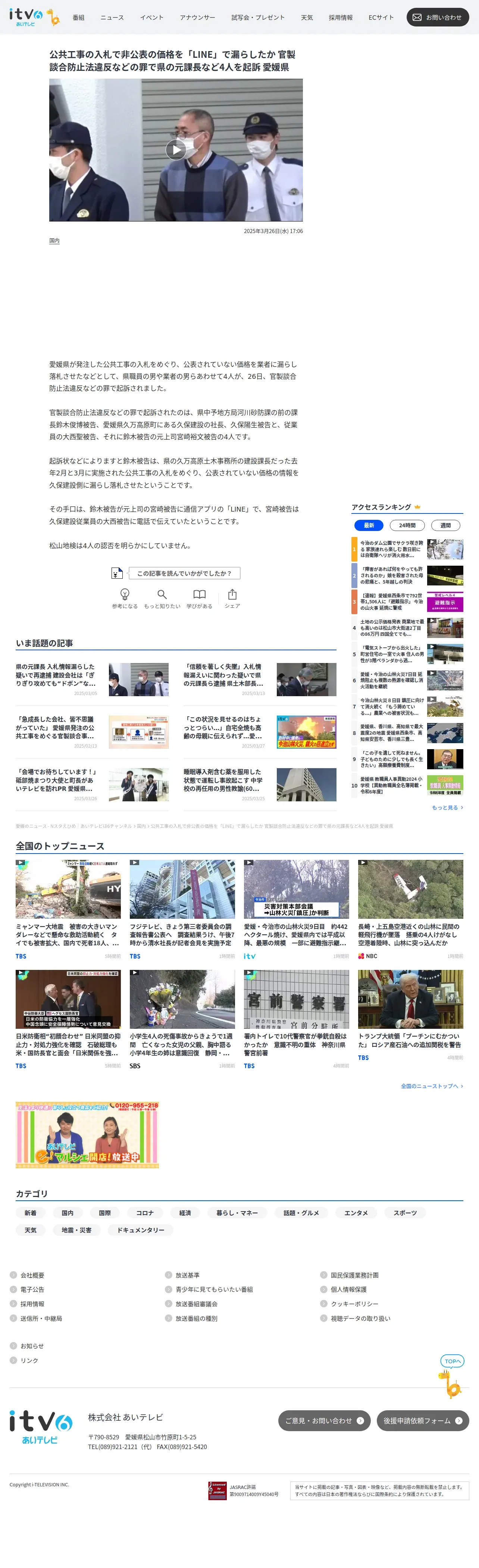Click the 後援申請依頼フォーム button
Viewport: 479px width, 1568px height.
coord(422,1421)
